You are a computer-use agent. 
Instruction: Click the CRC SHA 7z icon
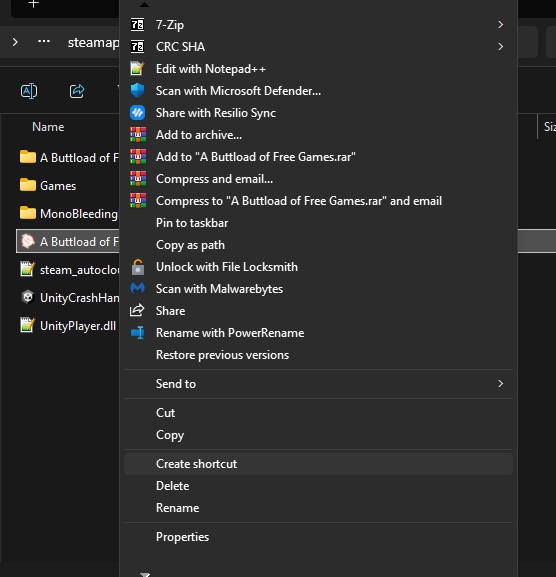coord(138,47)
